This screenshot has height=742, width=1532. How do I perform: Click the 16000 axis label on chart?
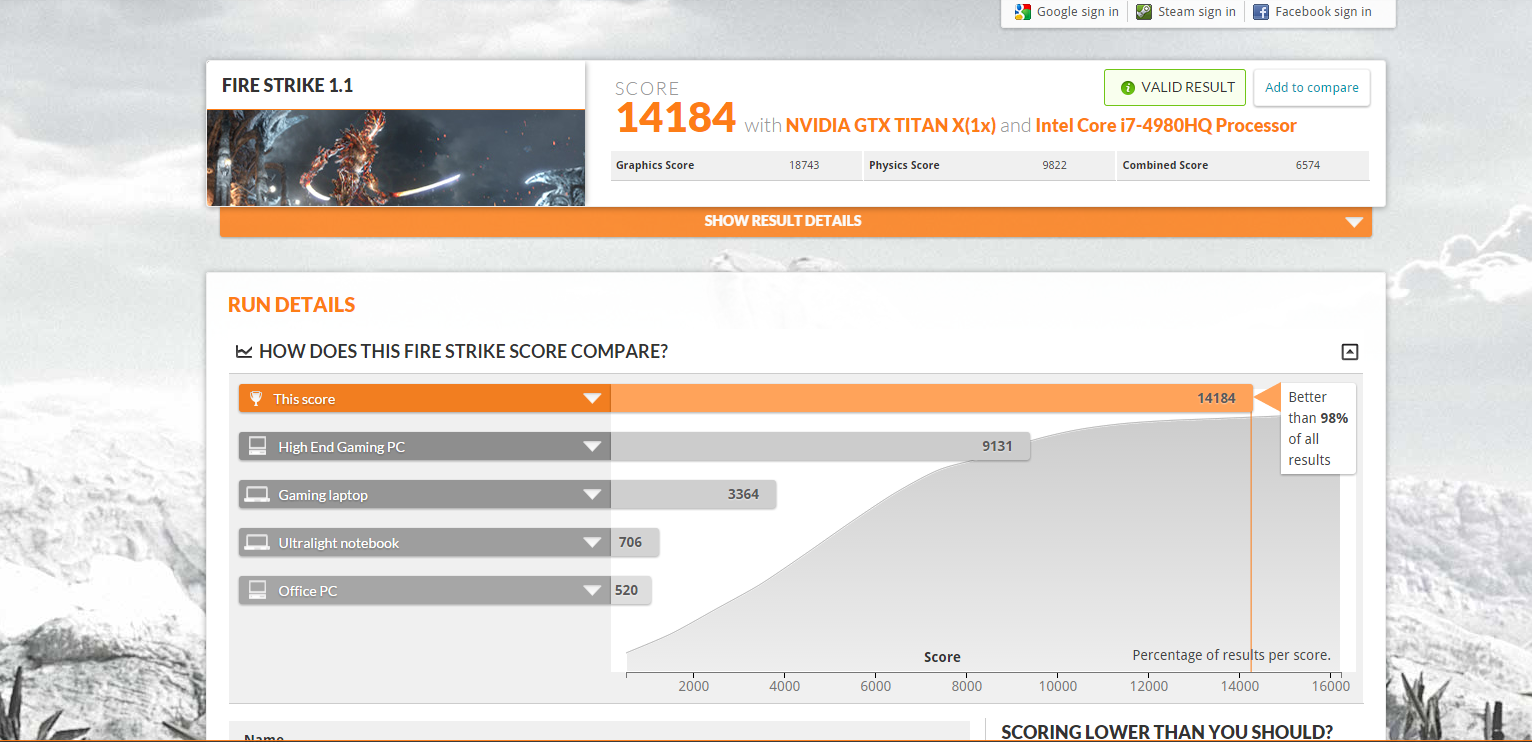pyautogui.click(x=1331, y=686)
